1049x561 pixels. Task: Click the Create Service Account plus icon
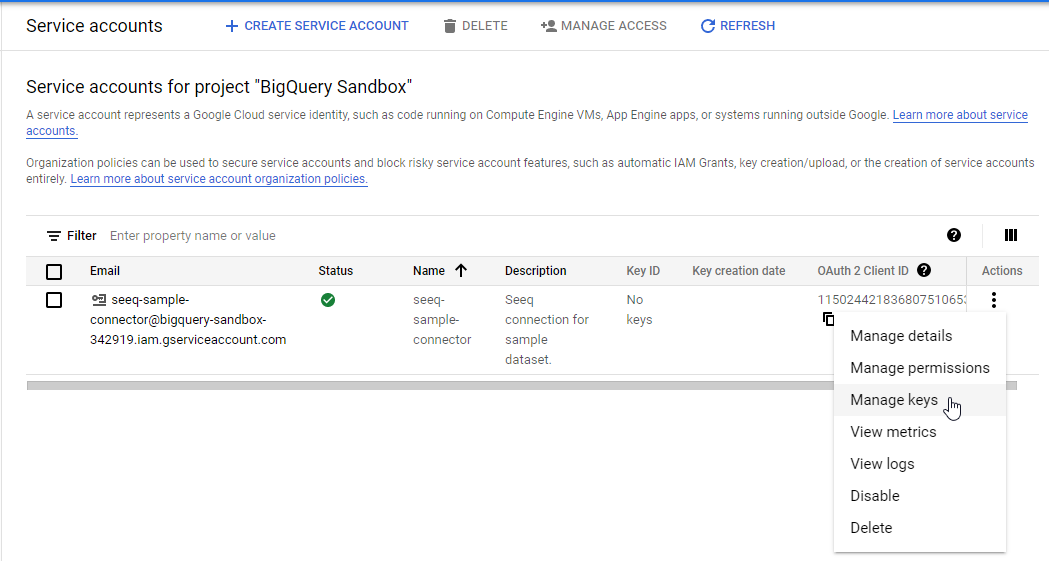232,26
